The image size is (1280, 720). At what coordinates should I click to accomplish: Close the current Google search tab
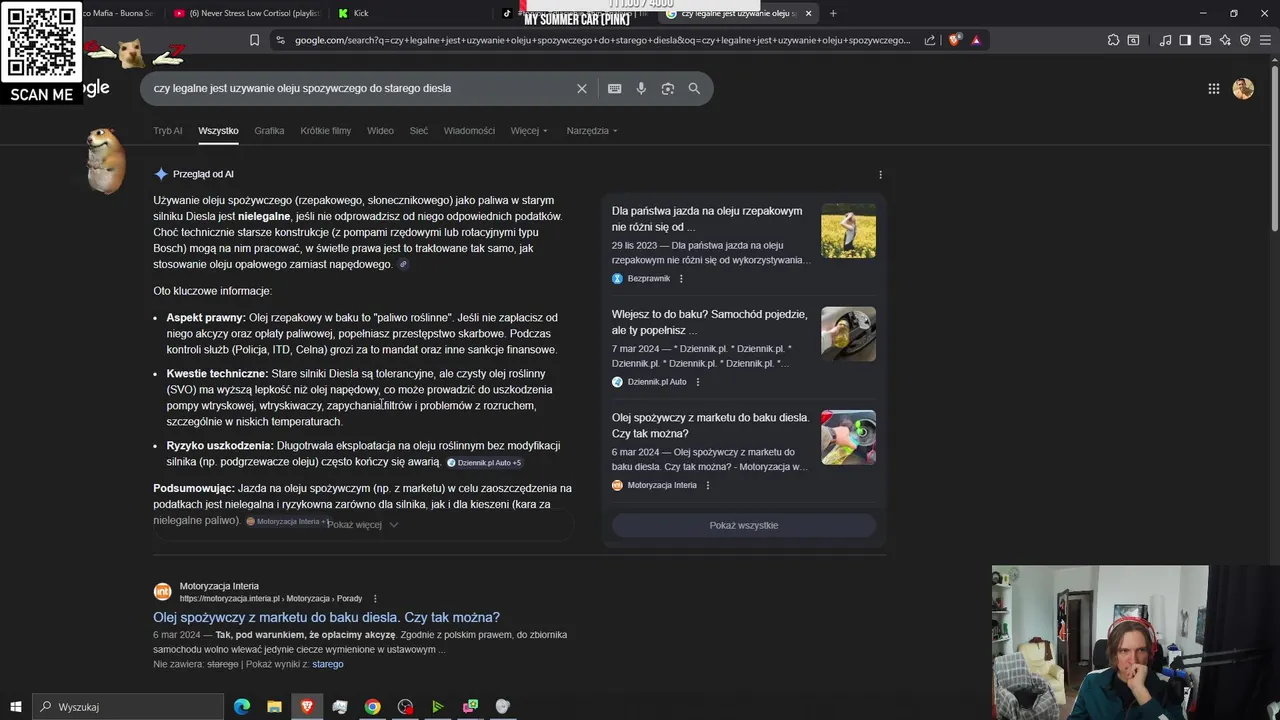[808, 13]
